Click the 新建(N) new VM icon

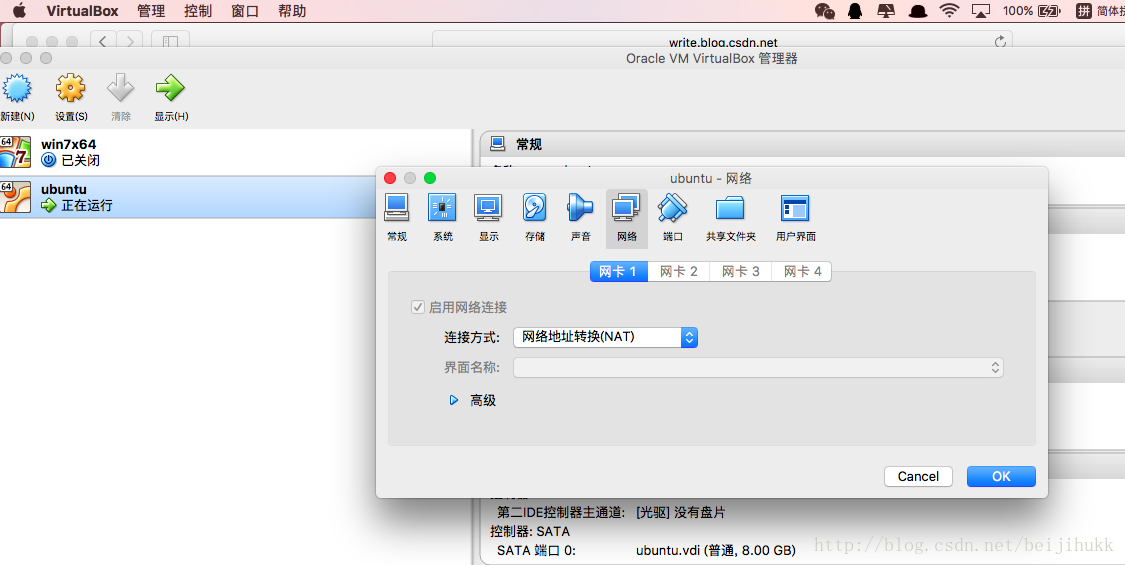click(17, 89)
